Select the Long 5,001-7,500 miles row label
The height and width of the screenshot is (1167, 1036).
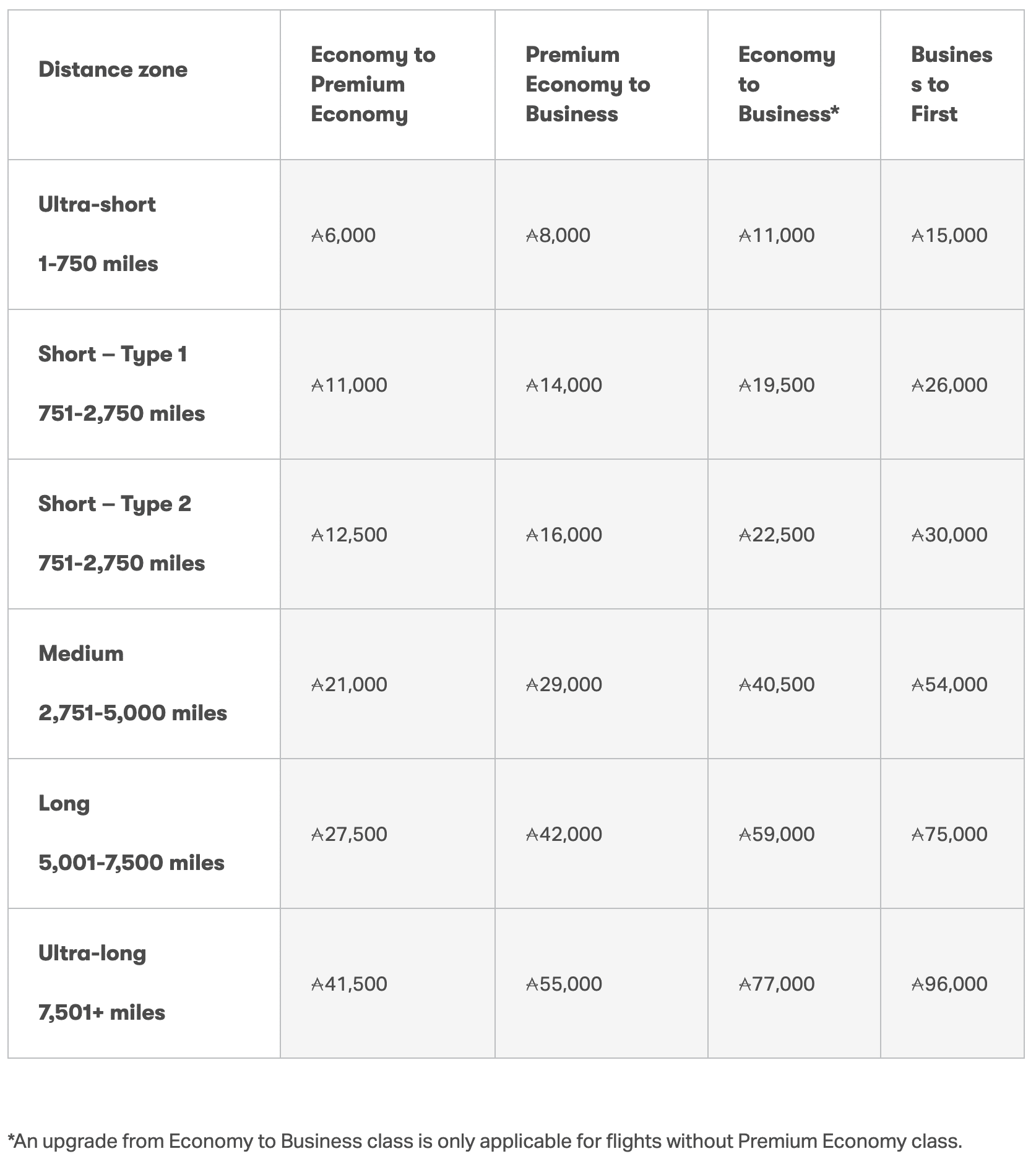[x=131, y=833]
